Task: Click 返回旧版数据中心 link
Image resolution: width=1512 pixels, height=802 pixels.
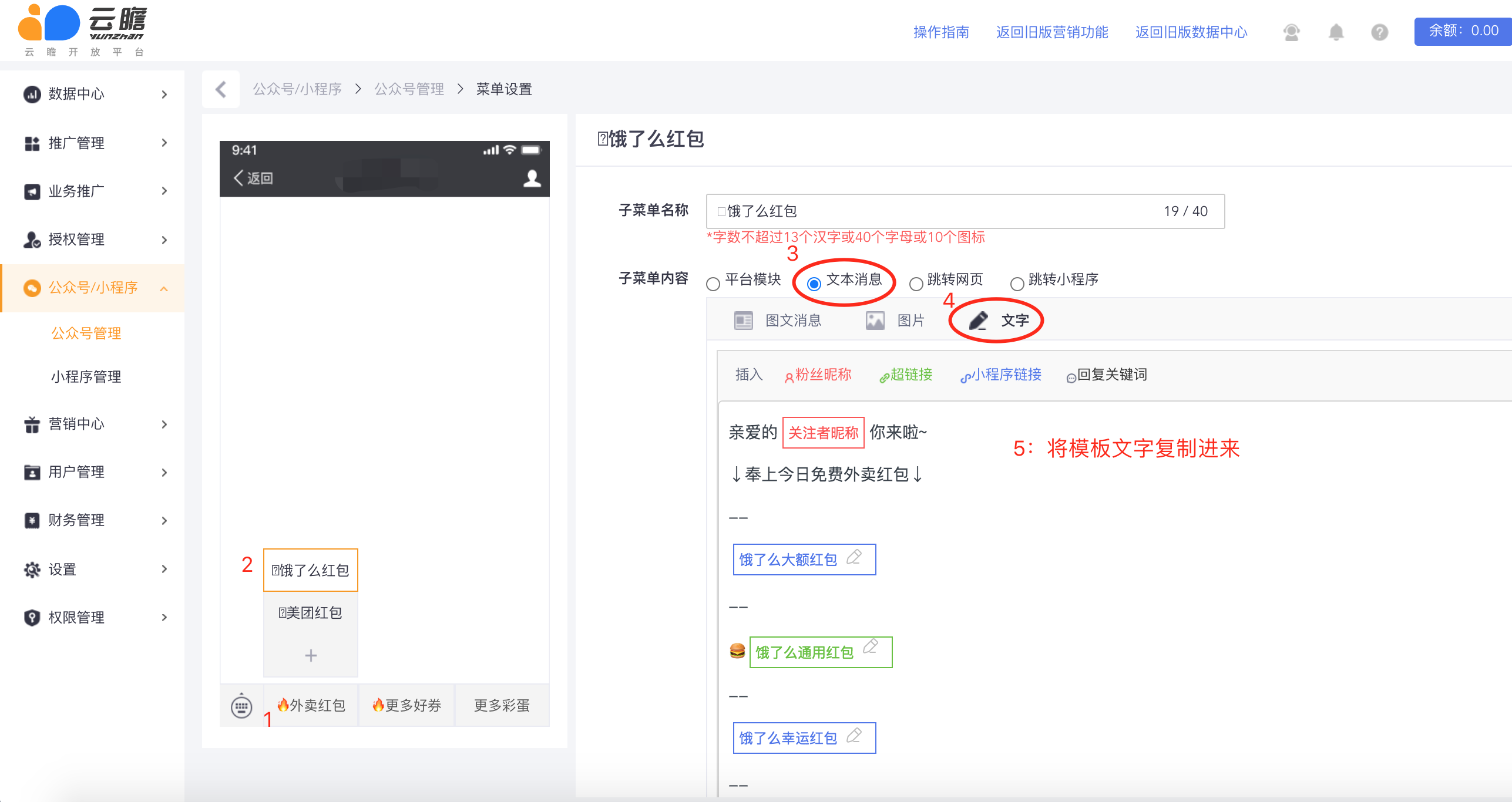Action: [x=1191, y=32]
